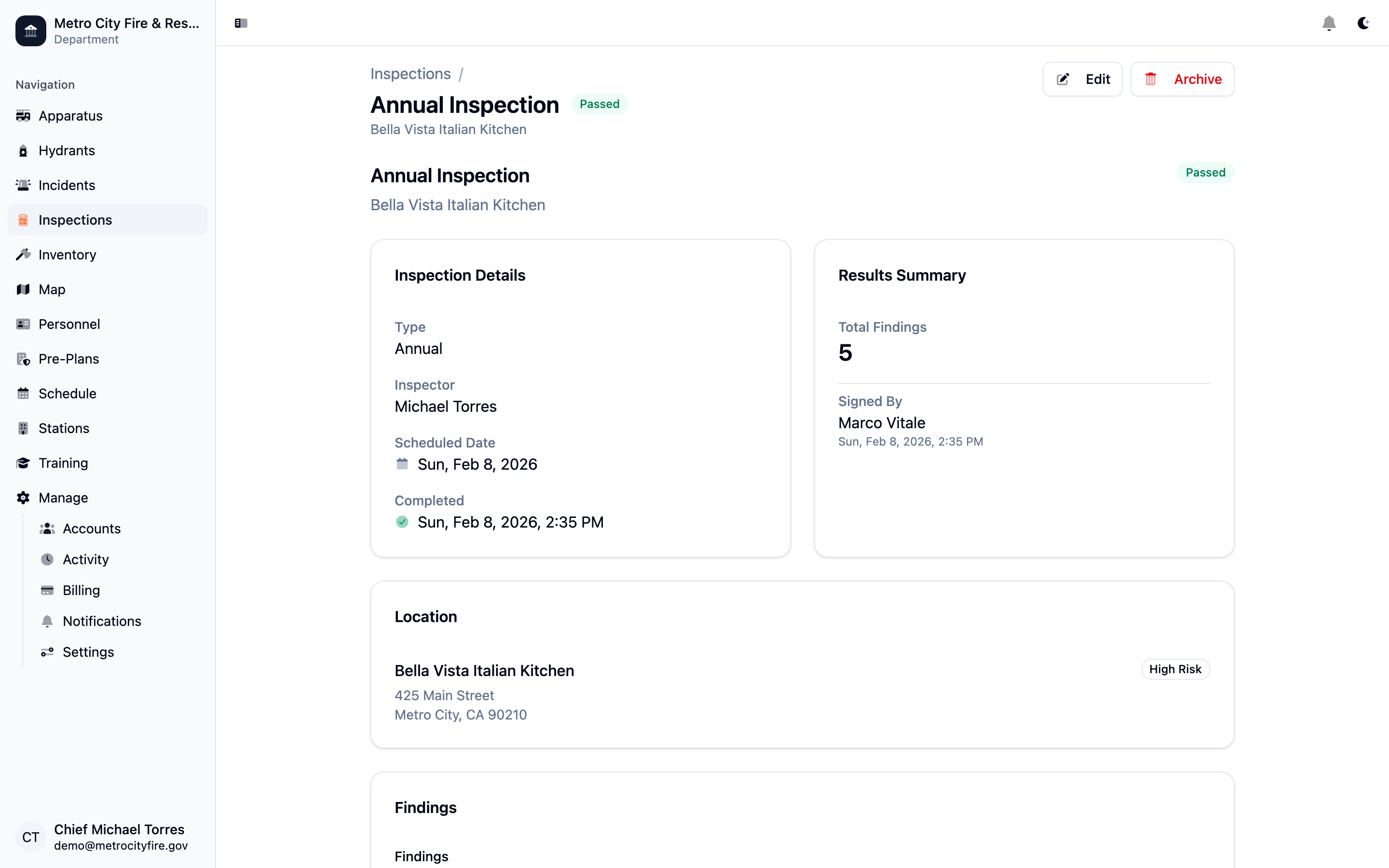Archive this inspection
Image resolution: width=1389 pixels, height=868 pixels.
[x=1182, y=79]
